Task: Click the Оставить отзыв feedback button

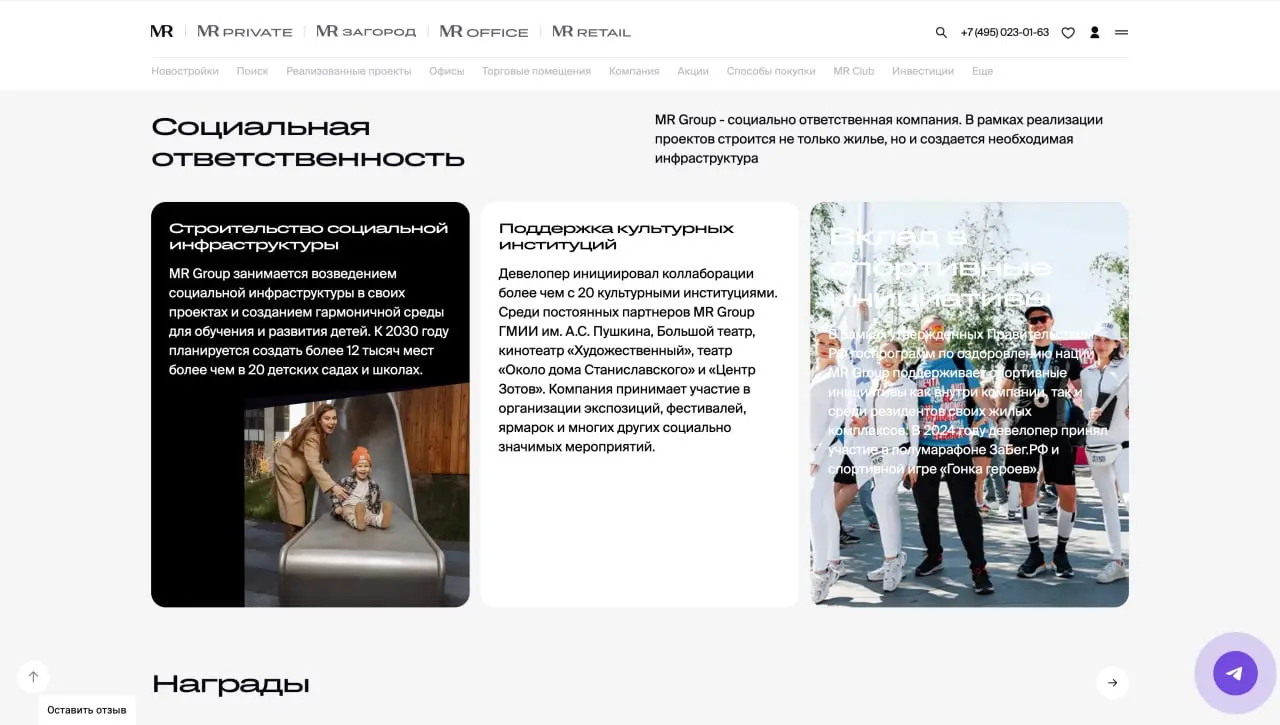Action: [87, 710]
